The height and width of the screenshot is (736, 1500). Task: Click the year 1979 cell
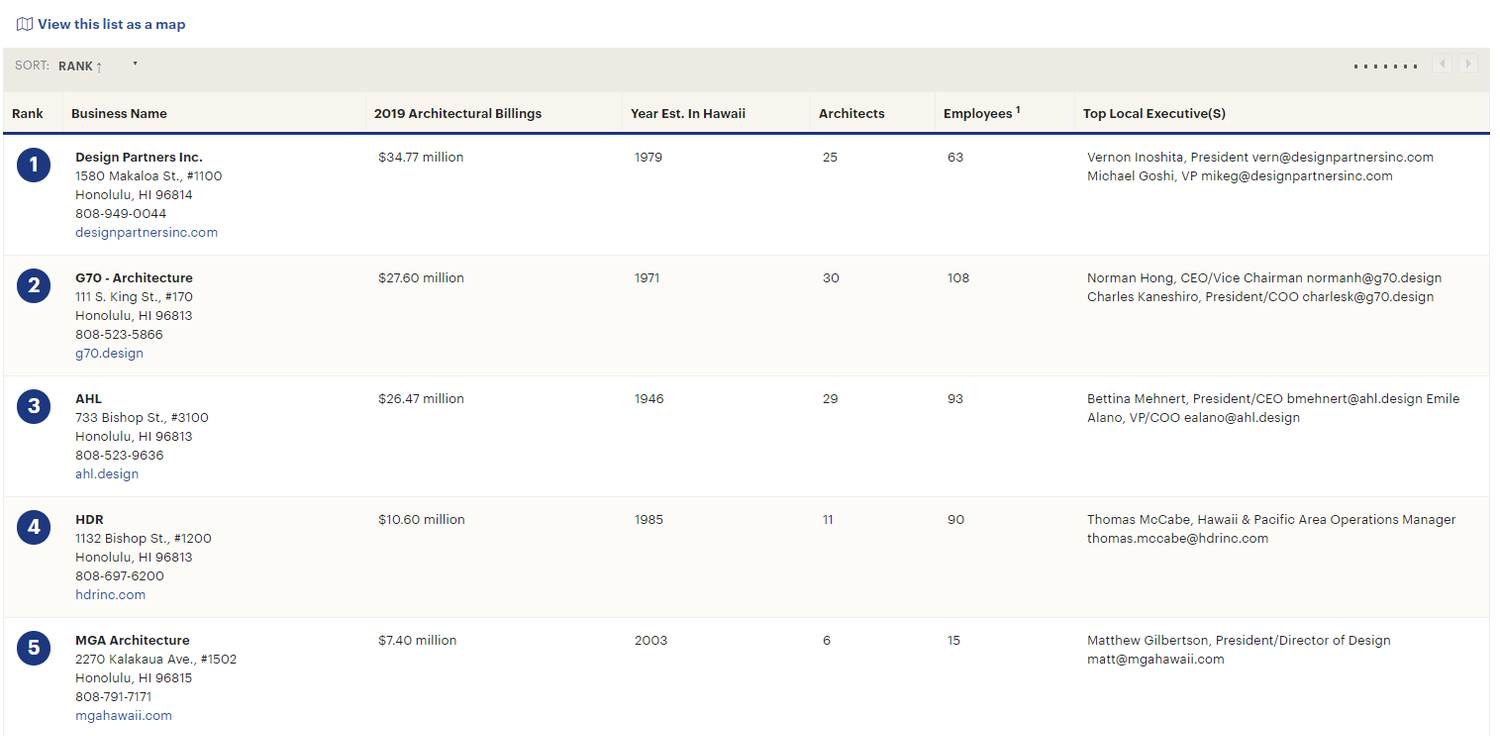click(648, 157)
